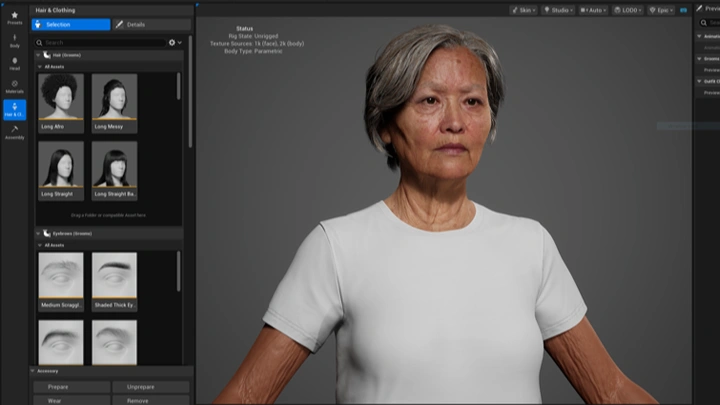Collapse the Hair (Grooms) section
Screen dimensions: 720x405
(39, 55)
